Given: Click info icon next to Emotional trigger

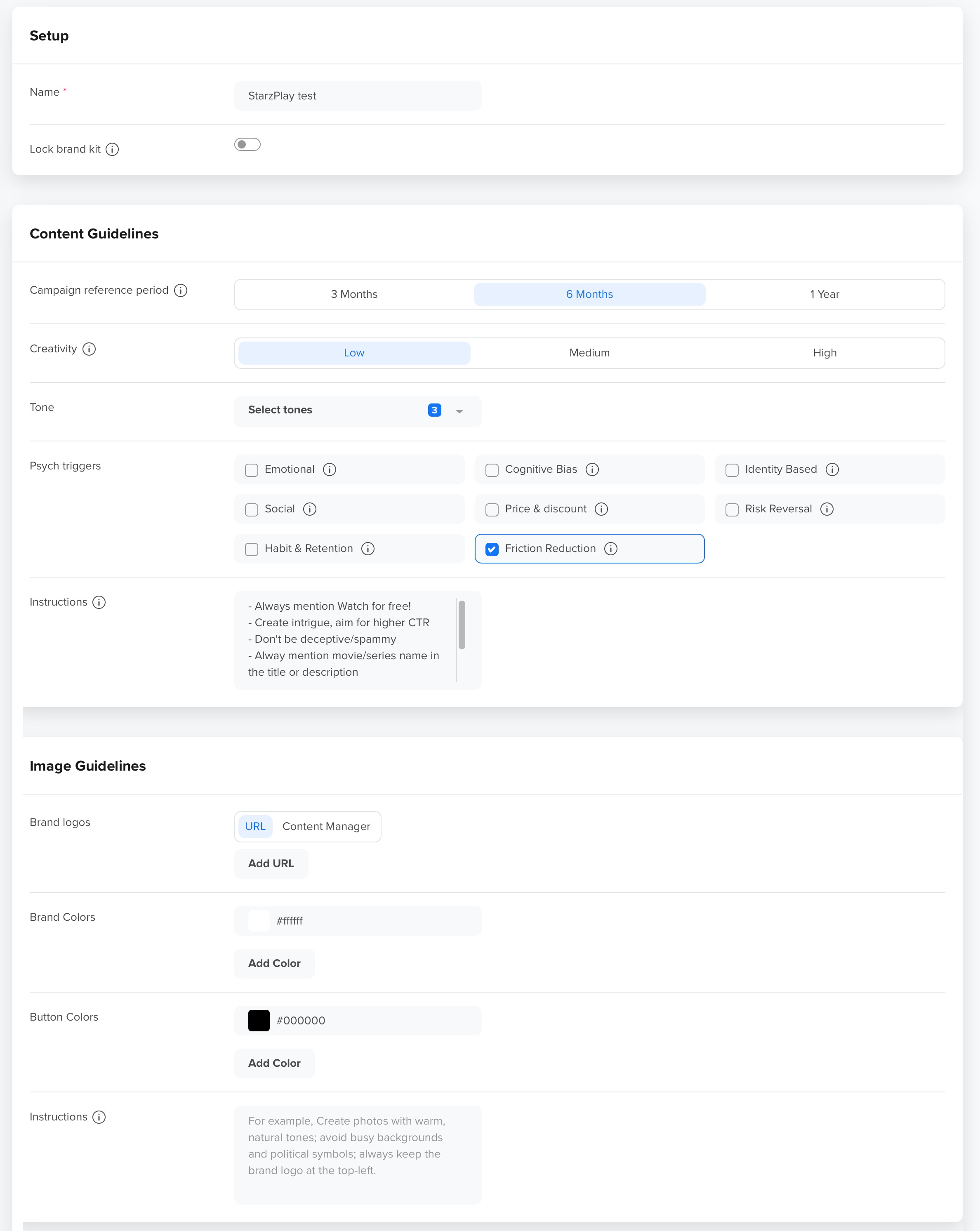Looking at the screenshot, I should coord(329,469).
